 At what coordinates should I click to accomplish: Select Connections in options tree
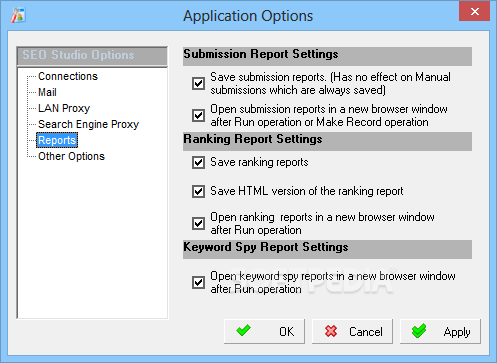(x=68, y=76)
